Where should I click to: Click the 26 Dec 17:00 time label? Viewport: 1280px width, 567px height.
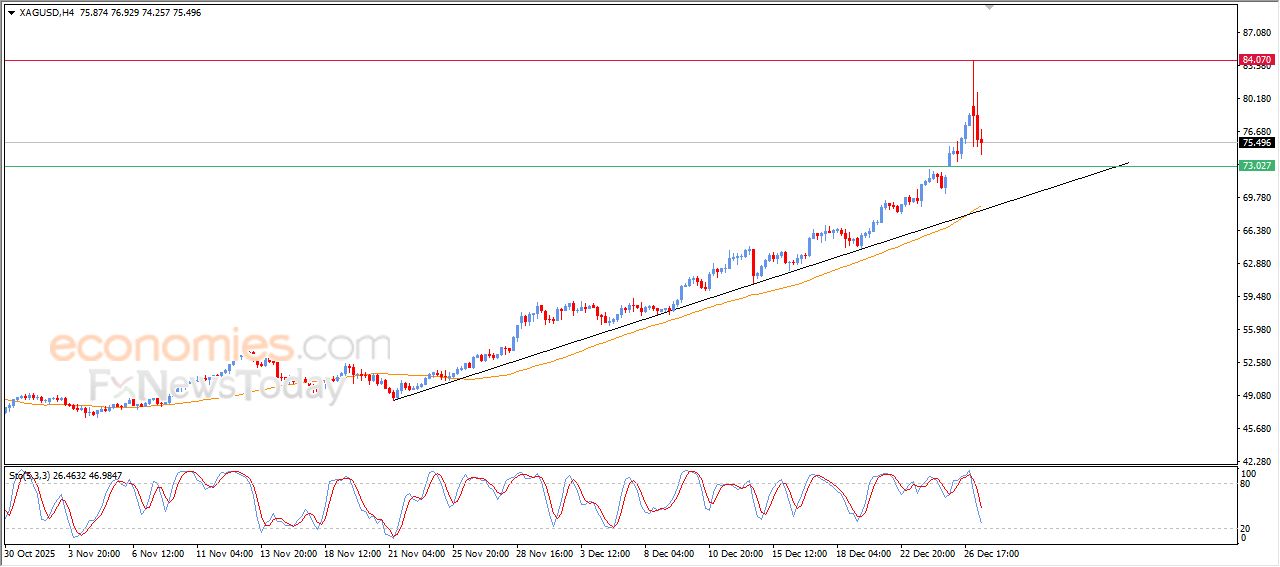991,552
